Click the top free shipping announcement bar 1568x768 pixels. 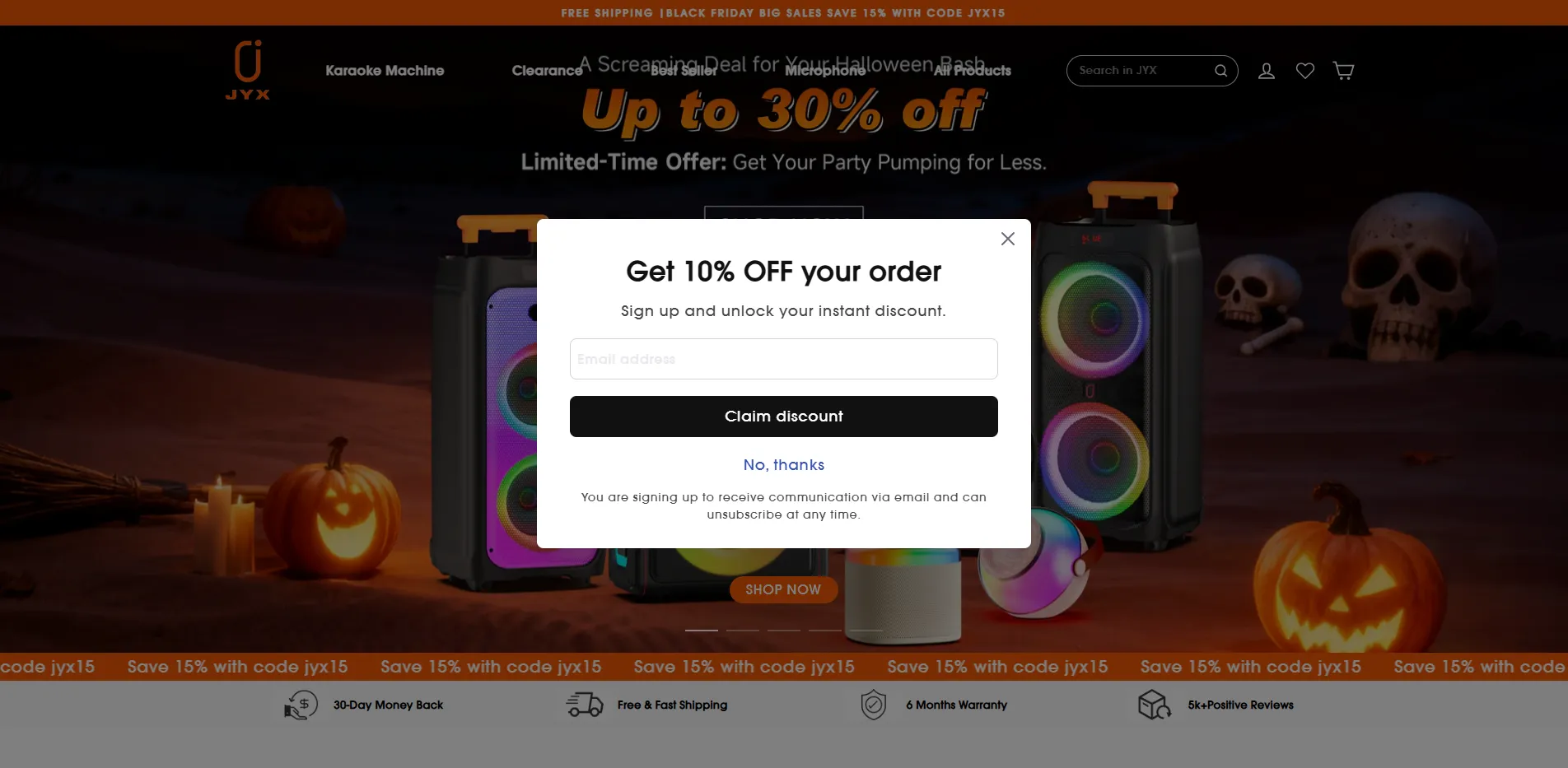coord(784,12)
